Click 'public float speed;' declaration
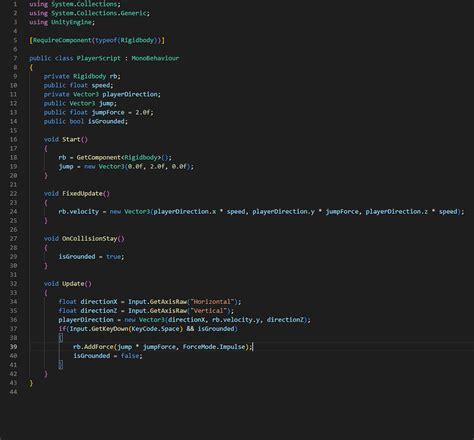This screenshot has width=474, height=440. [x=78, y=85]
